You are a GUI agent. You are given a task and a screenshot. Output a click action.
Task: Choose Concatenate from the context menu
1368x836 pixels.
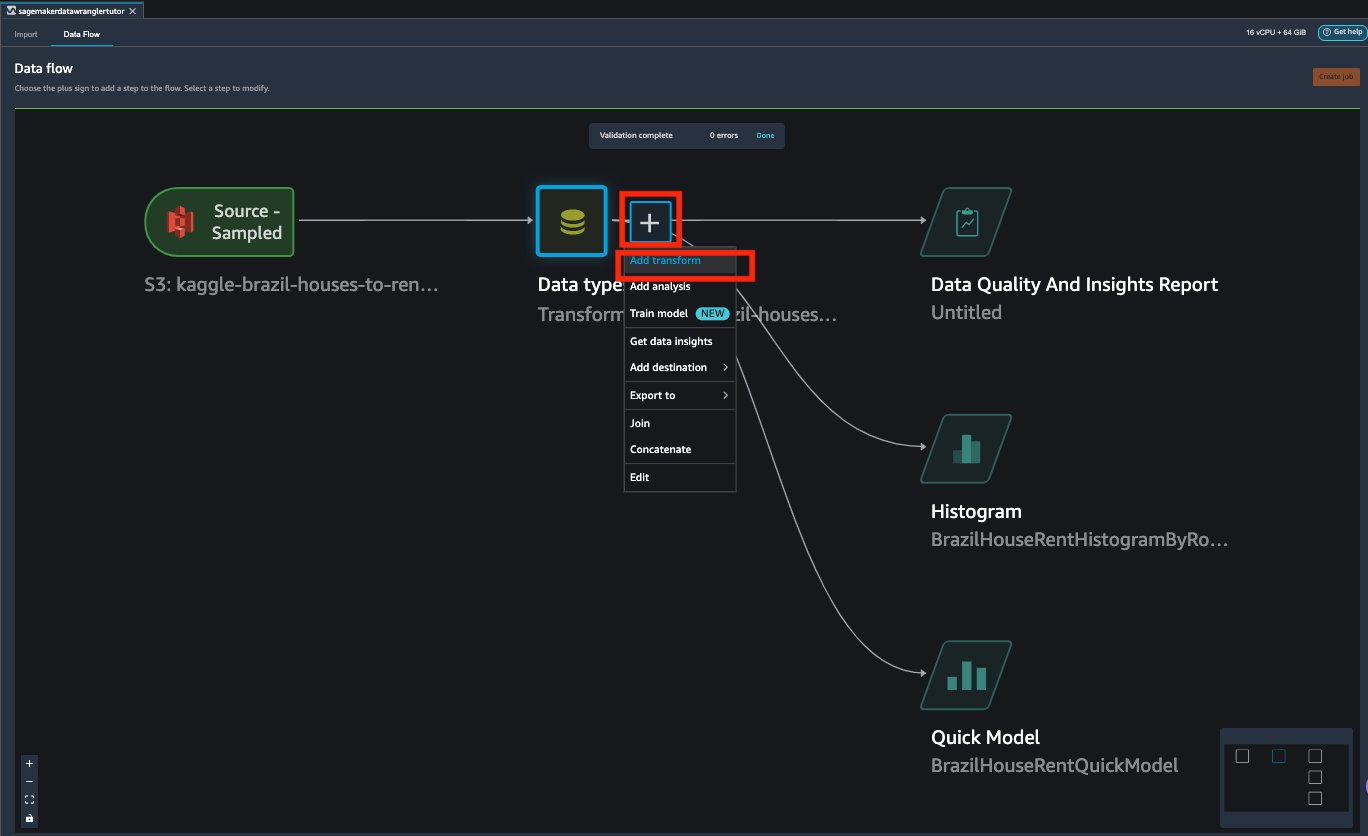click(x=680, y=449)
